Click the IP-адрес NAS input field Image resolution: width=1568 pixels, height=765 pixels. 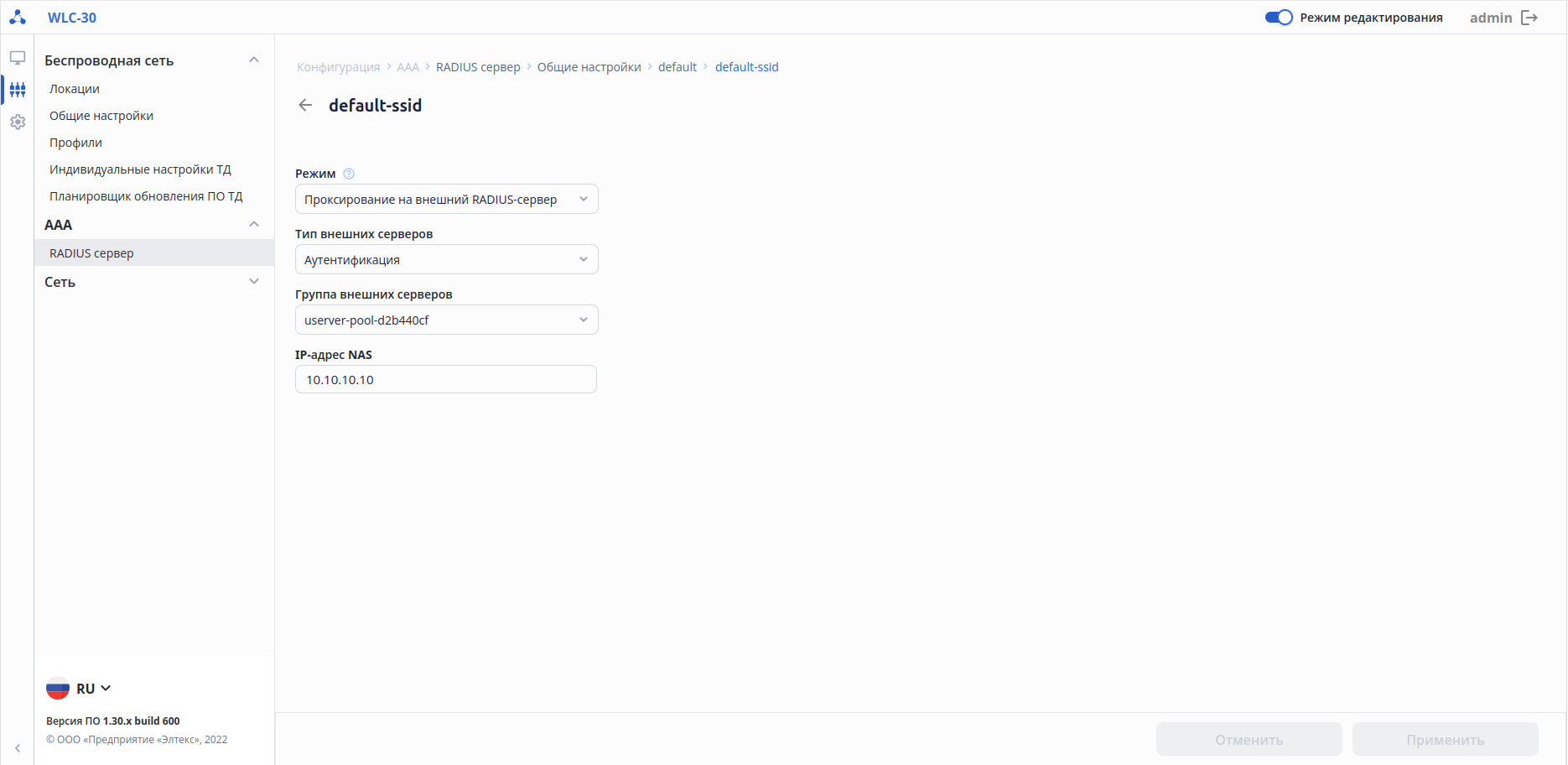point(446,379)
